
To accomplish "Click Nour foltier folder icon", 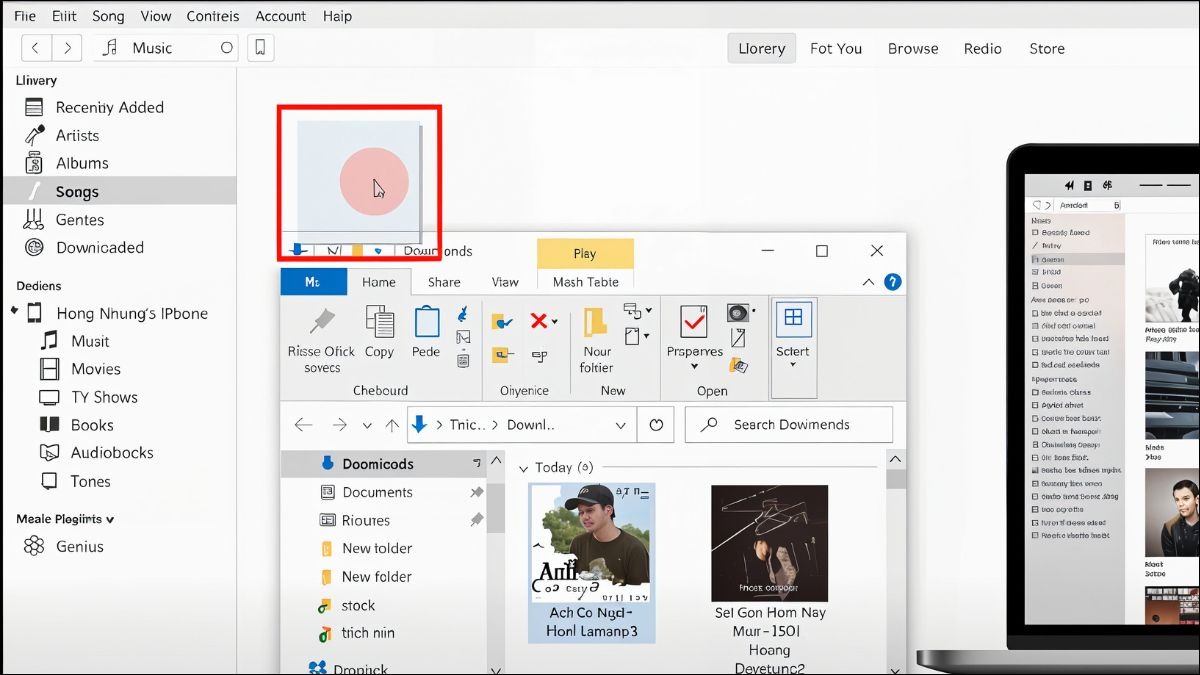I will click(x=596, y=323).
